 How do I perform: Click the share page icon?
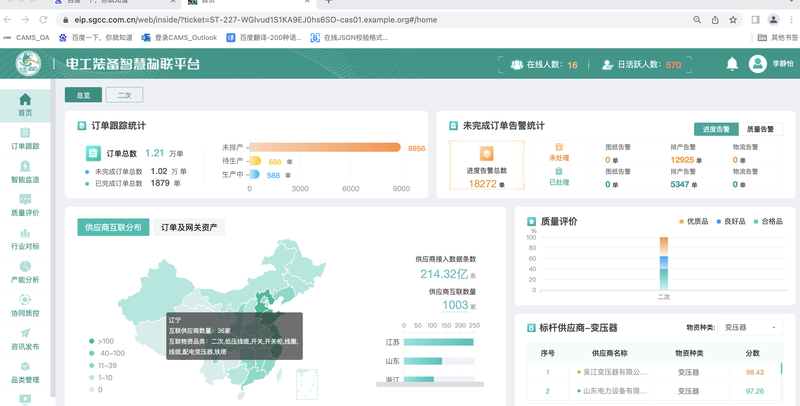[x=715, y=20]
